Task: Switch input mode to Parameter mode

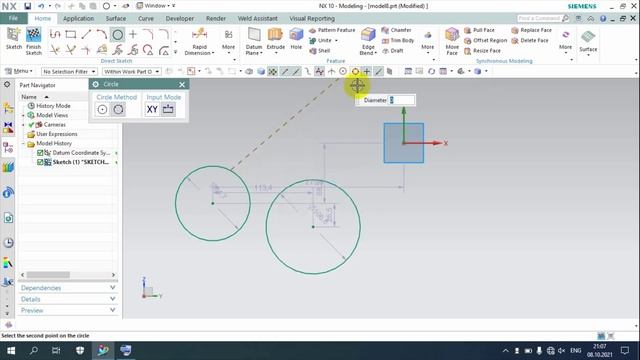Action: (x=168, y=109)
